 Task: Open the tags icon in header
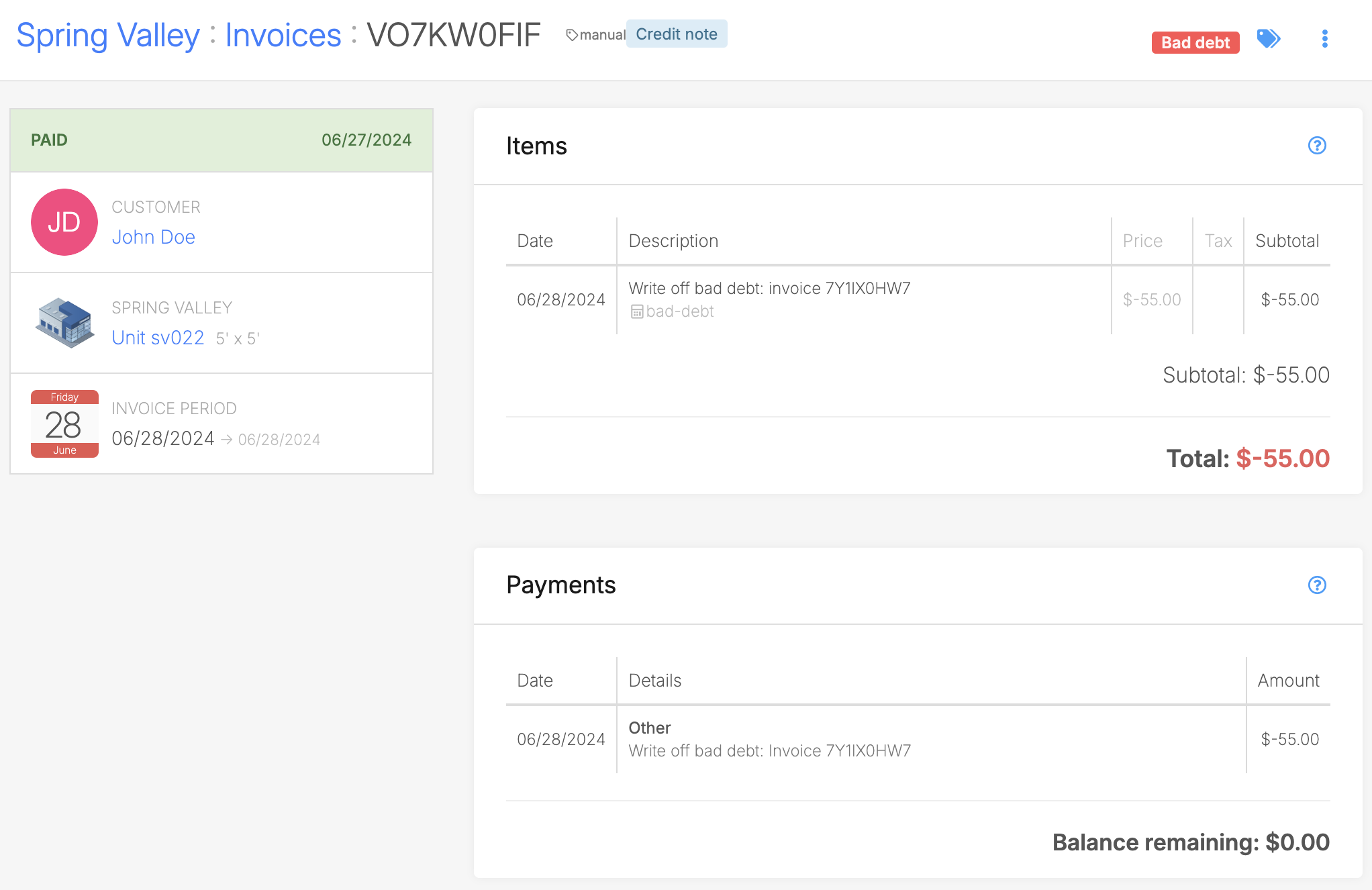pyautogui.click(x=1269, y=39)
